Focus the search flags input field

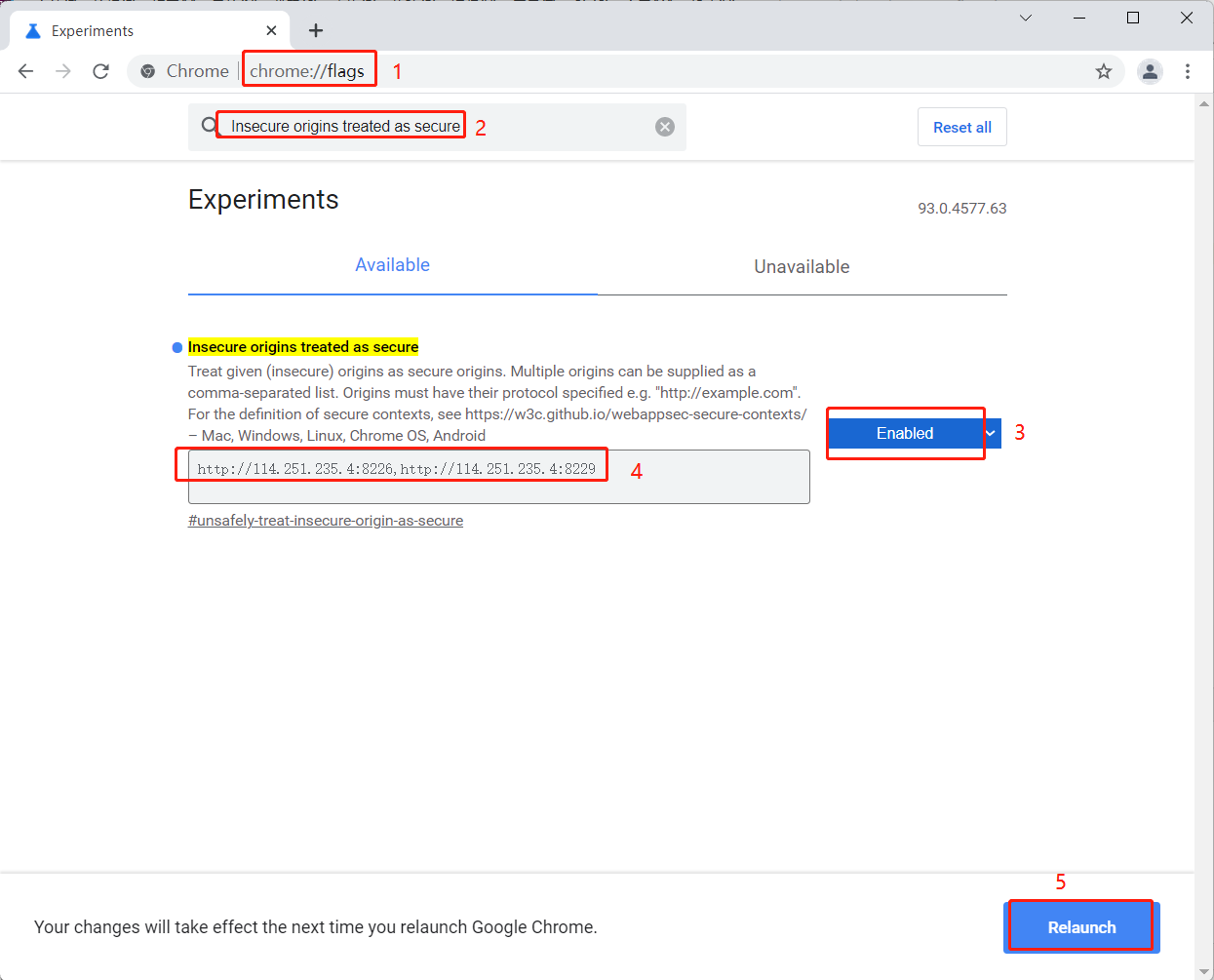(429, 127)
